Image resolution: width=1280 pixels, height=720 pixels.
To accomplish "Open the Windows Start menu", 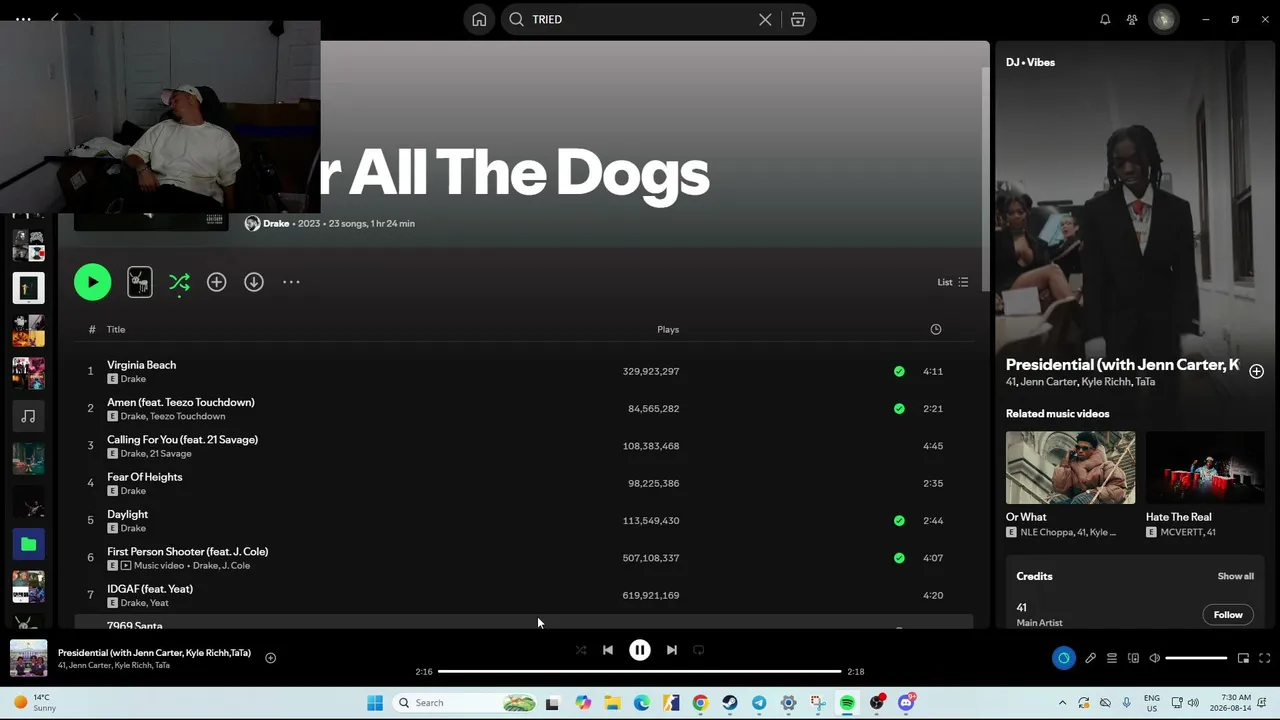I will click(375, 703).
